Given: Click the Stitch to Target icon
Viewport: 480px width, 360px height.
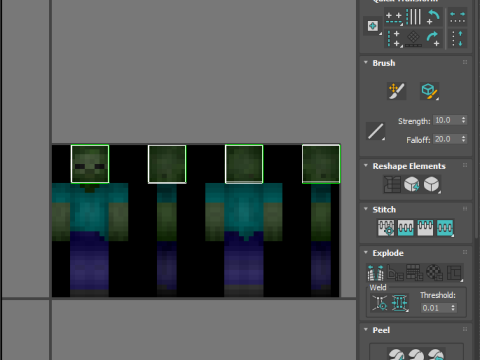Looking at the screenshot, I should pyautogui.click(x=386, y=228).
